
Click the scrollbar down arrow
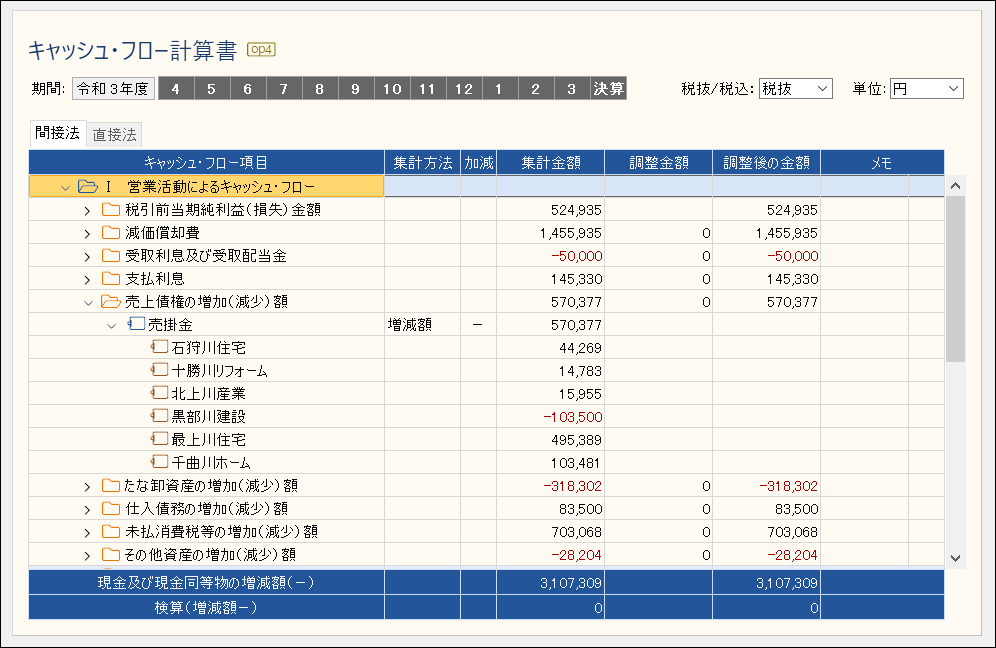[954, 557]
